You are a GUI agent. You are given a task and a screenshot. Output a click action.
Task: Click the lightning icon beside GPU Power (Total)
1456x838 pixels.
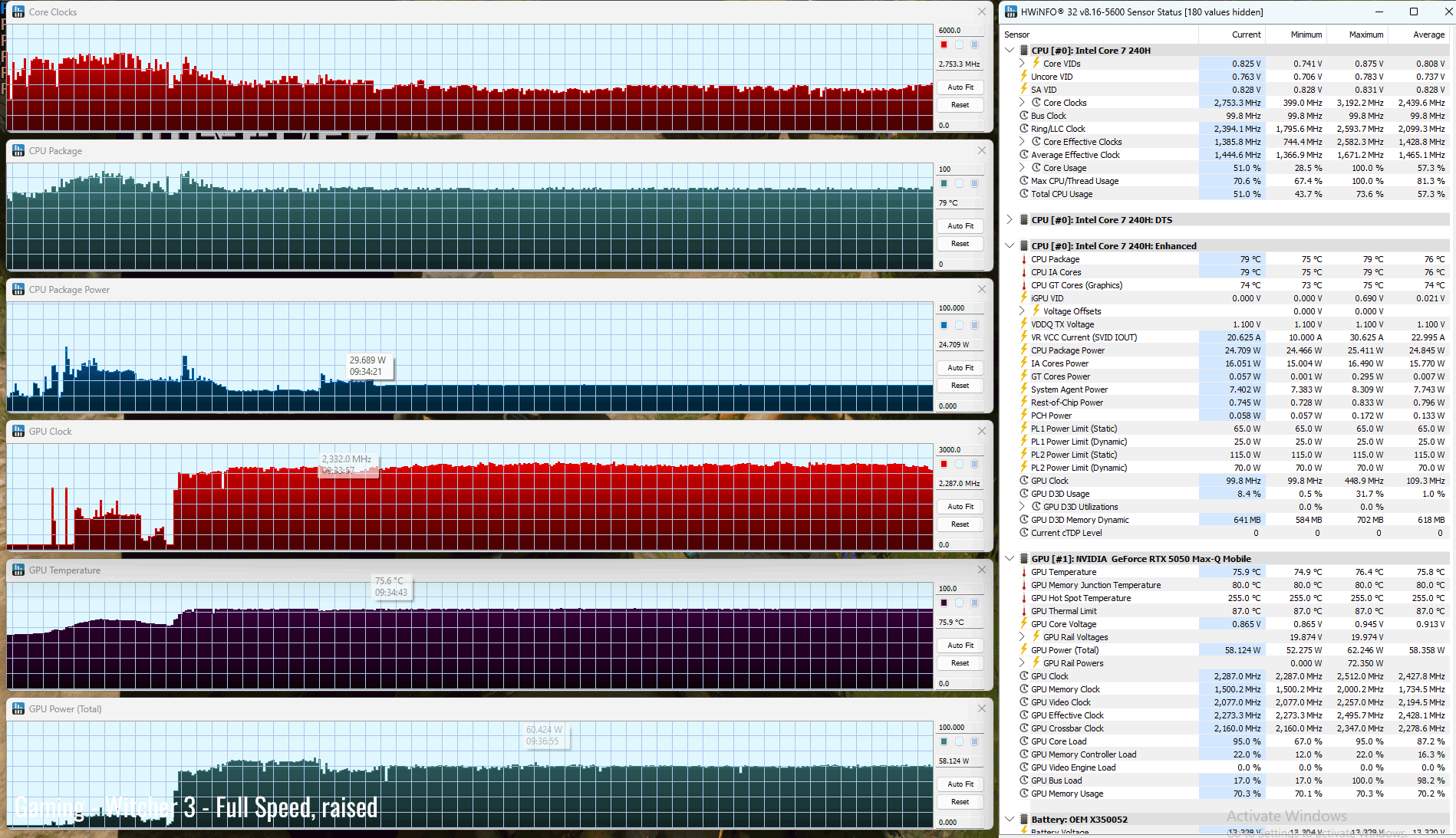1023,650
